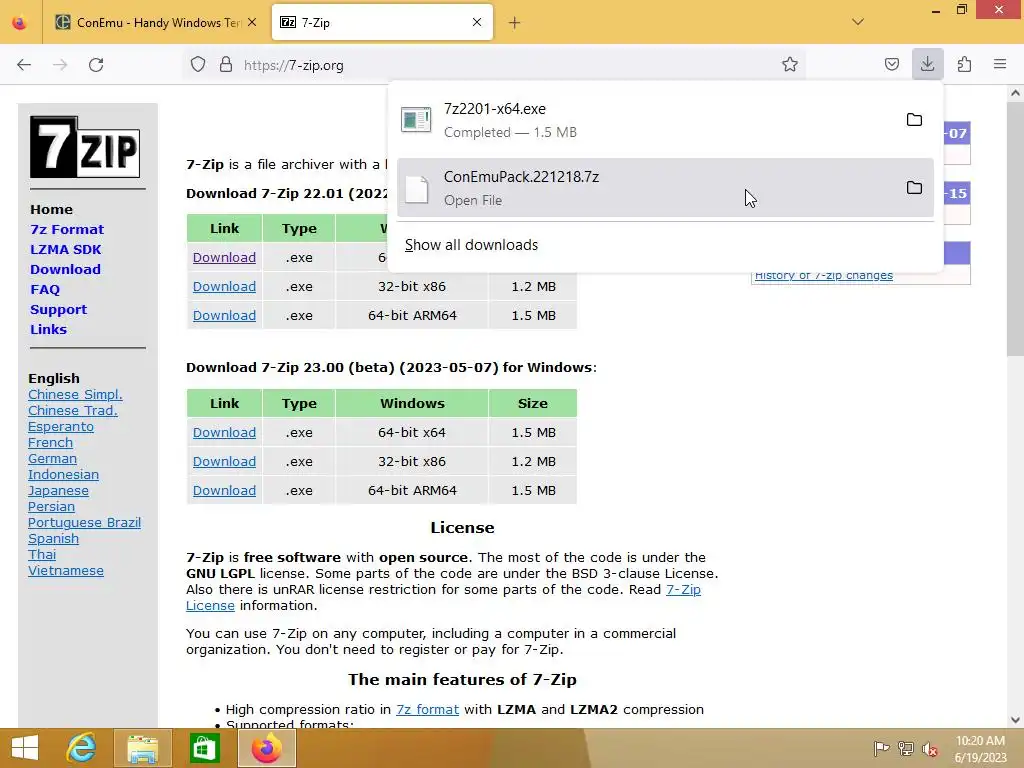
Task: Click the muted speaker tray icon
Action: coord(930,749)
